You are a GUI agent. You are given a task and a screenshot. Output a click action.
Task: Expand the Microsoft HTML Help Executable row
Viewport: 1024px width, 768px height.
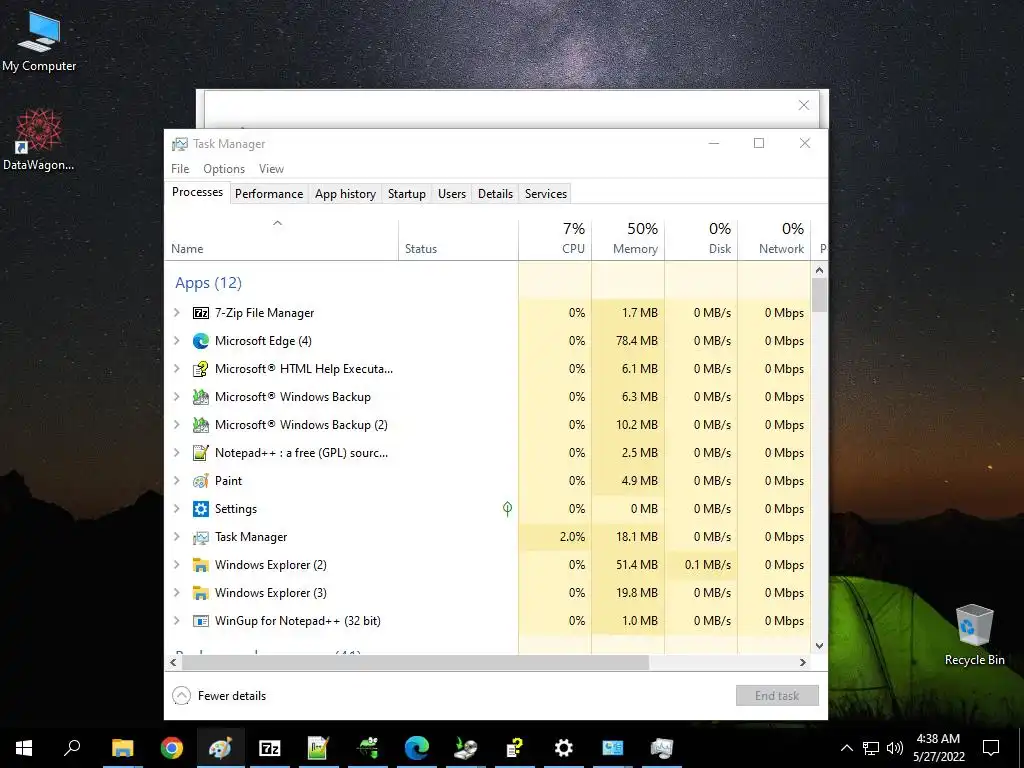(x=176, y=369)
